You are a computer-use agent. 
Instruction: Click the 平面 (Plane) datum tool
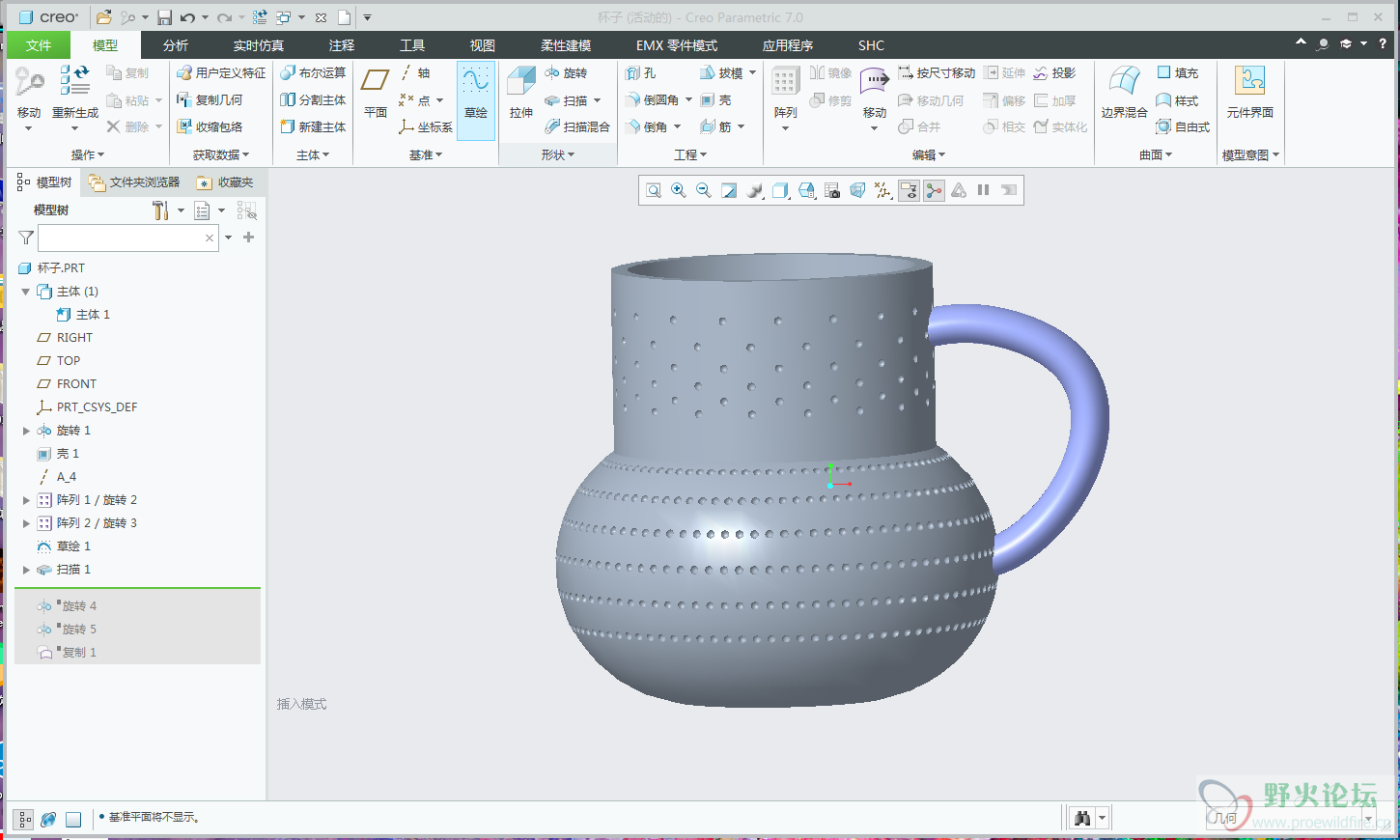(x=375, y=93)
